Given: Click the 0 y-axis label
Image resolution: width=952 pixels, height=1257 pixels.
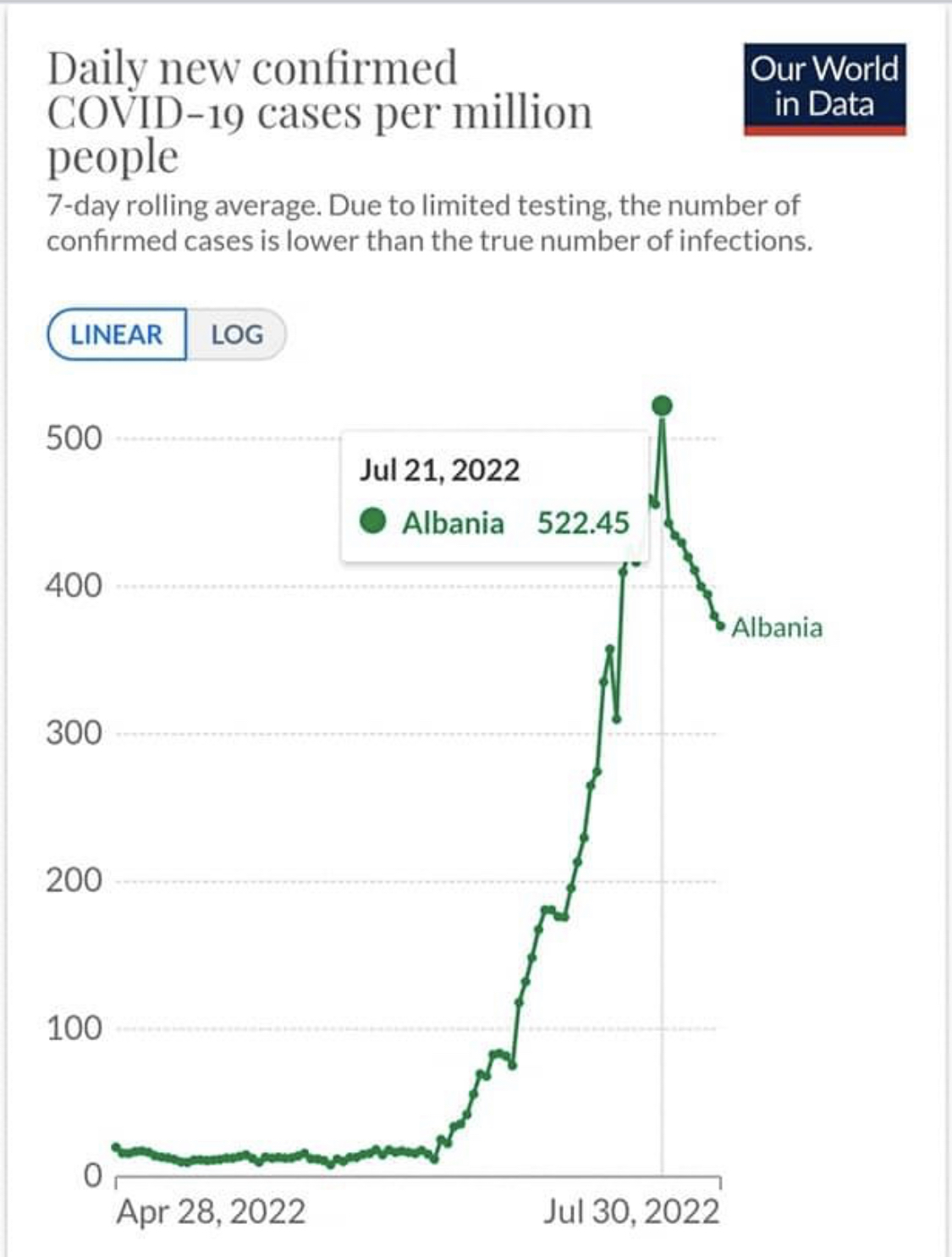Looking at the screenshot, I should pyautogui.click(x=92, y=1175).
